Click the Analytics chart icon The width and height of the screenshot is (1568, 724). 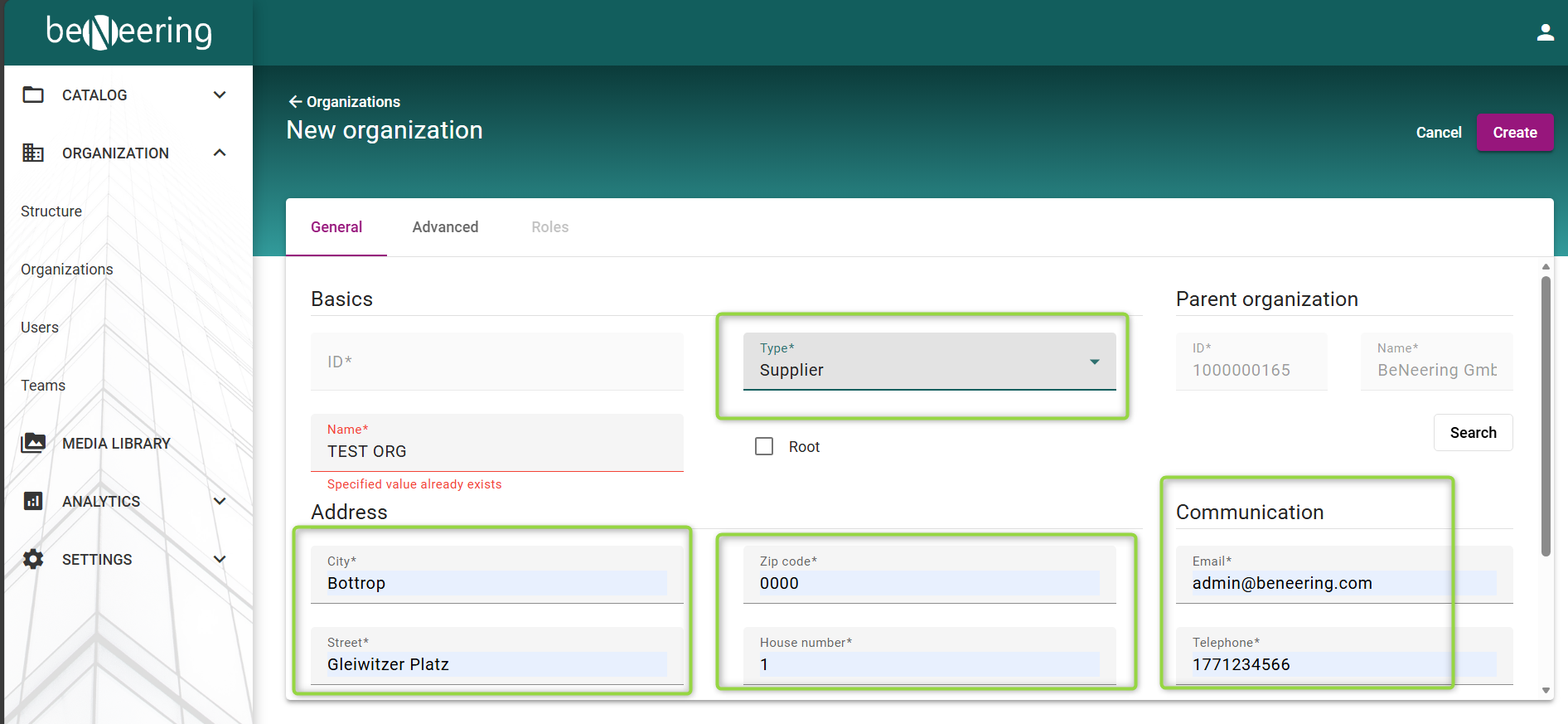click(x=33, y=501)
